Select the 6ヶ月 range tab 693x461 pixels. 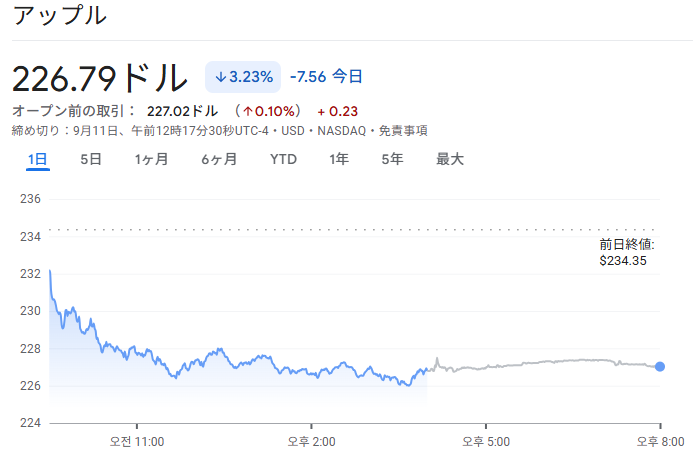(x=219, y=159)
